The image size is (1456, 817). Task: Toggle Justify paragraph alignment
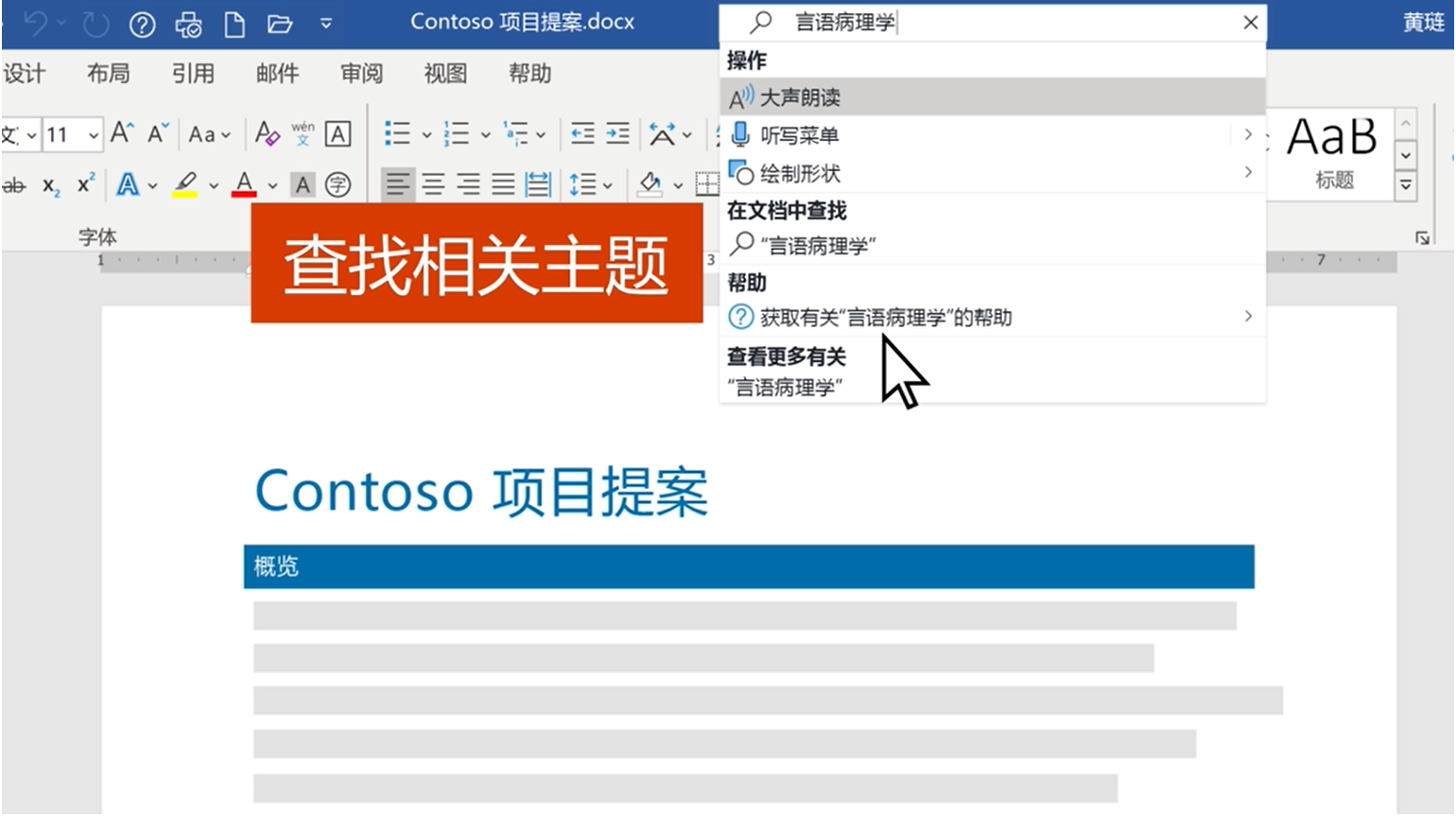(x=503, y=184)
